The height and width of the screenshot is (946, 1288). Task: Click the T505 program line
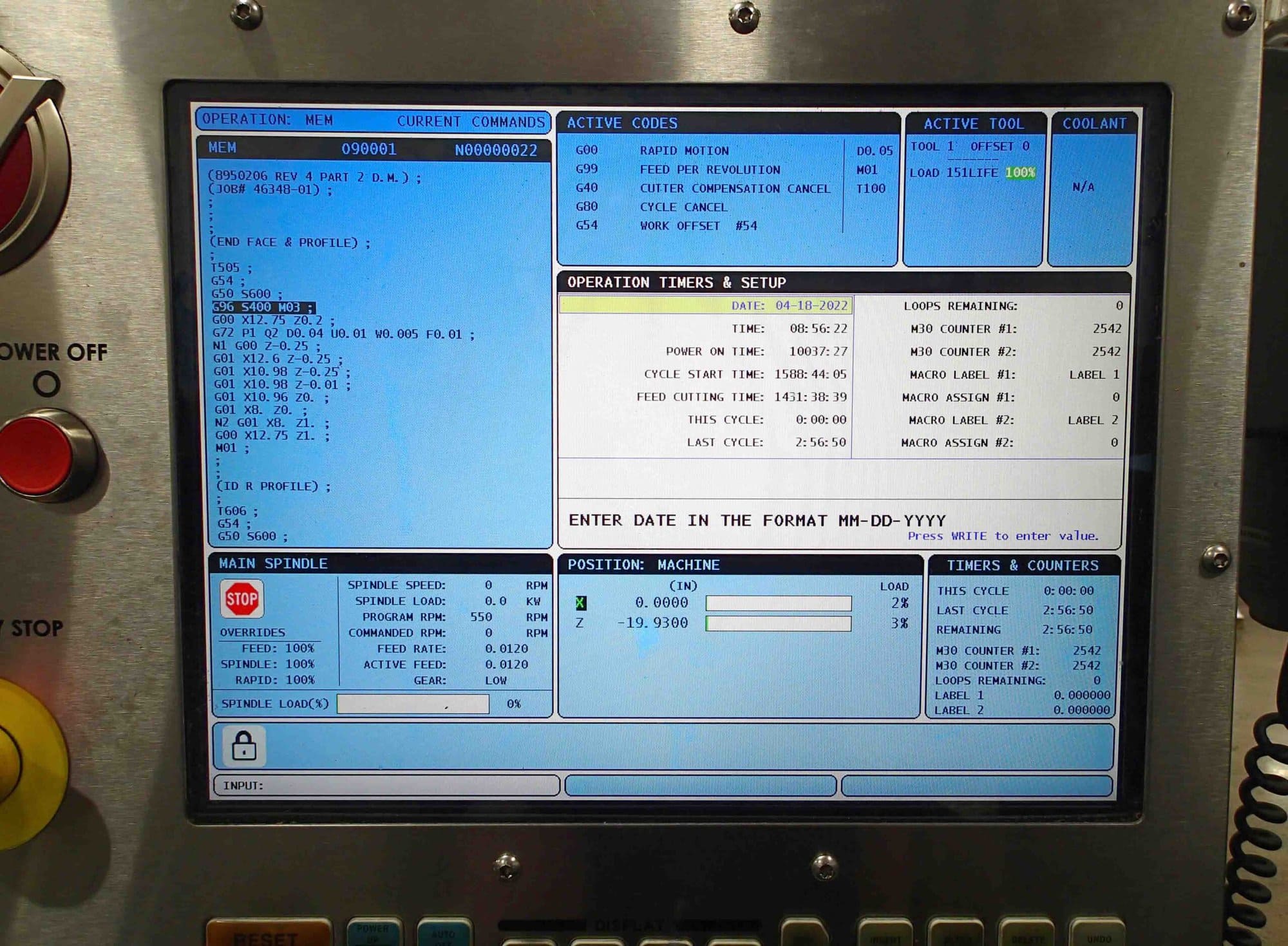point(231,268)
